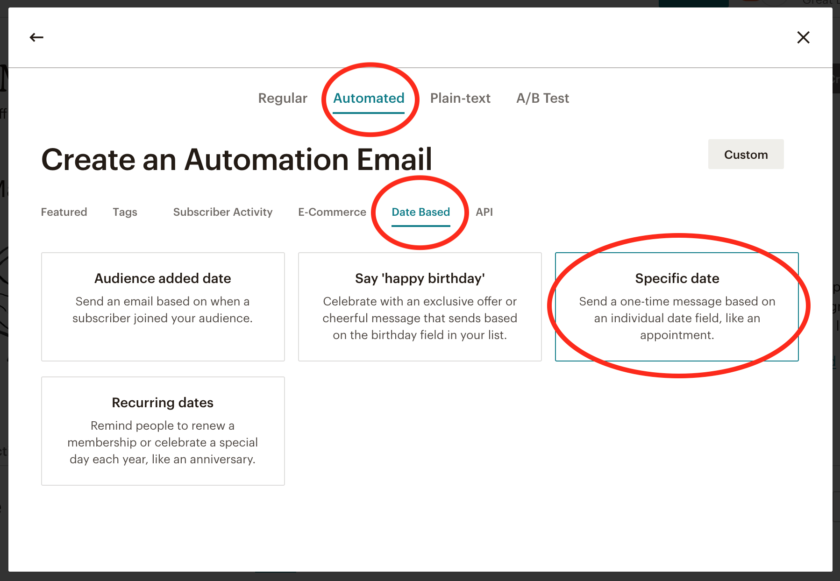Click the Custom button
Screen dimensions: 840x581
tap(746, 155)
